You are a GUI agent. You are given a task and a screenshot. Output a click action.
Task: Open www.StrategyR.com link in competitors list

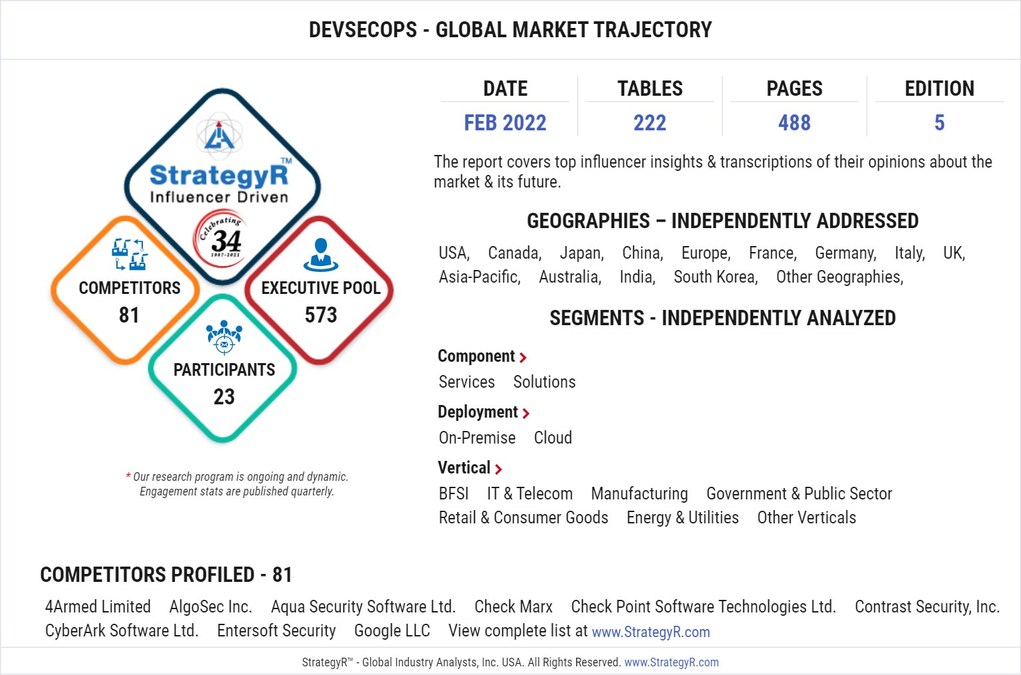(650, 632)
